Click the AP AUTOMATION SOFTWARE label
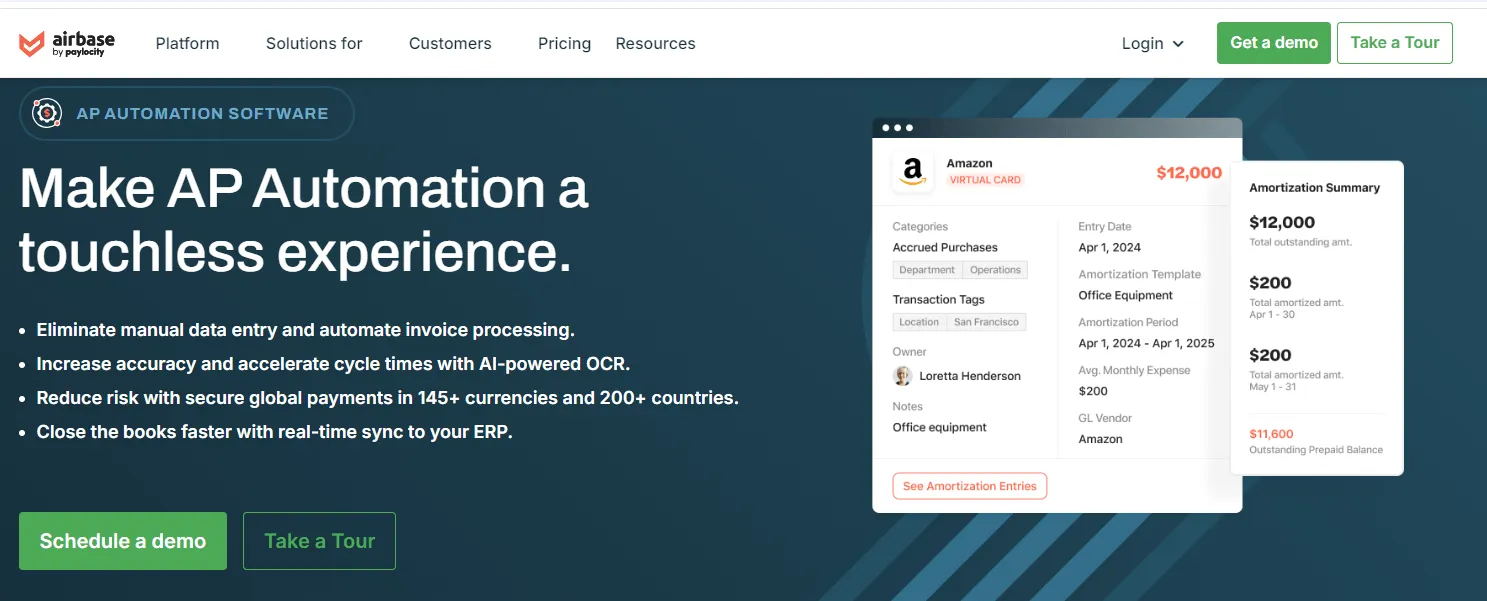The width and height of the screenshot is (1487, 601). pos(202,114)
